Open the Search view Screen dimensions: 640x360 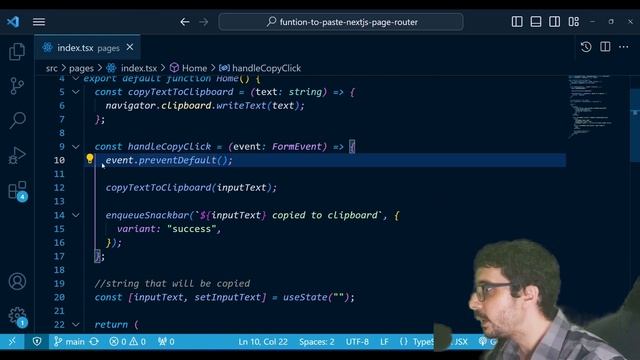[x=17, y=120]
